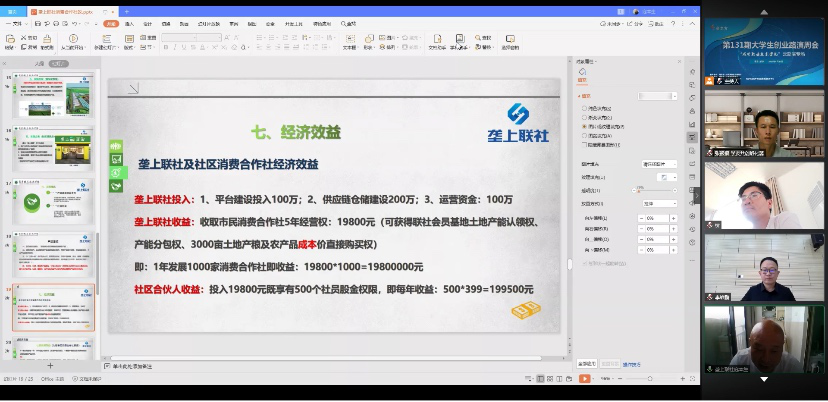Click the add slide plus button below thumbnails
This screenshot has height=402, width=828.
[50, 366]
